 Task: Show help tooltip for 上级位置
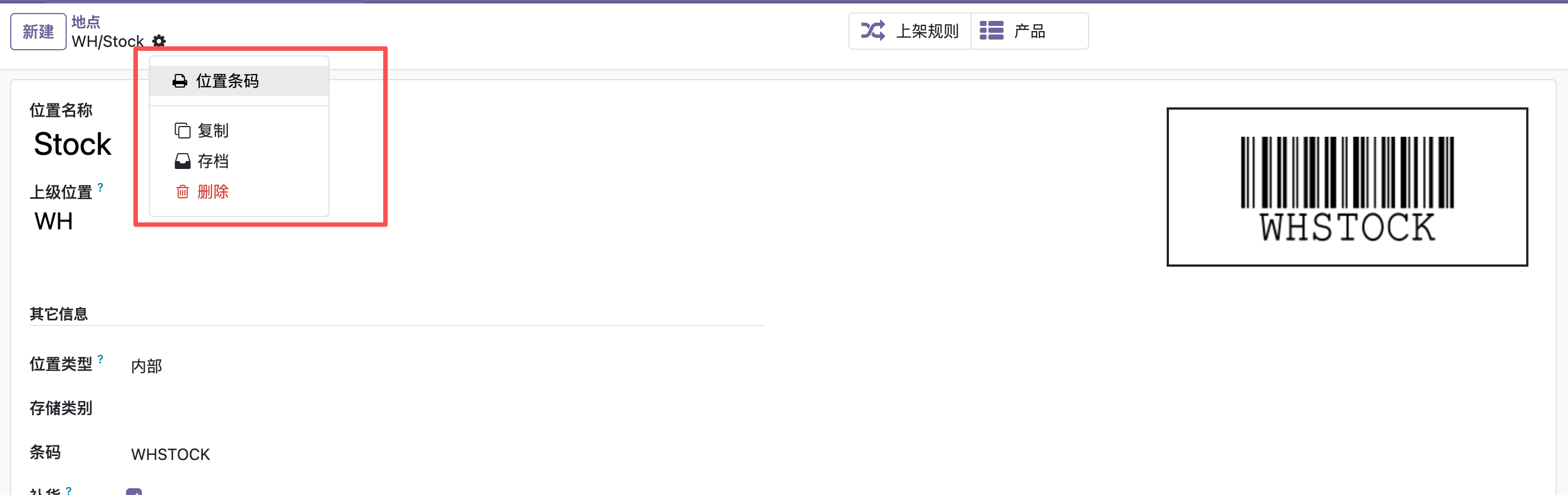coord(101,188)
